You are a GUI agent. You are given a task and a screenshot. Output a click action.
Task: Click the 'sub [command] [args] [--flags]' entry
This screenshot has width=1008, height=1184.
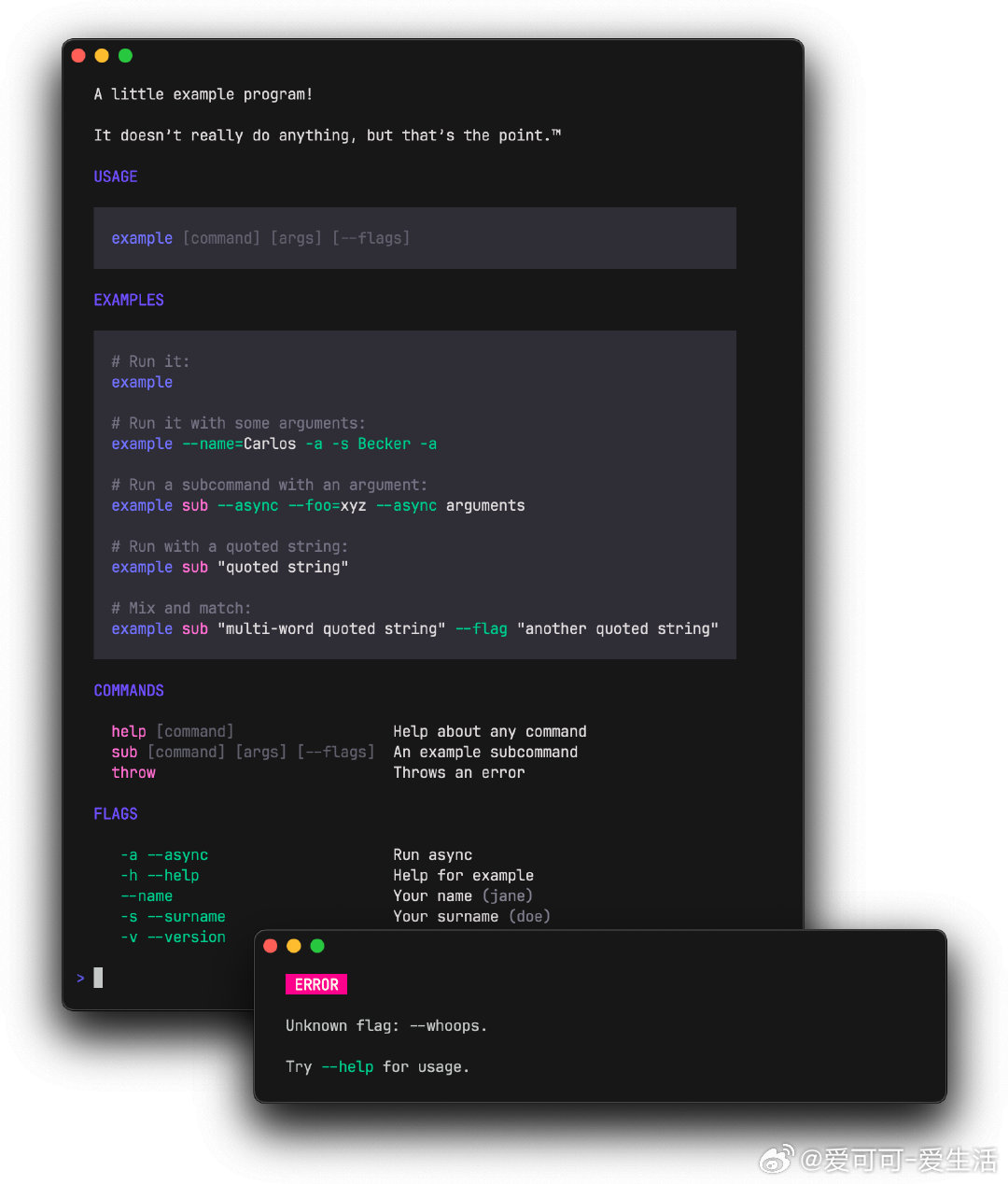(x=243, y=752)
